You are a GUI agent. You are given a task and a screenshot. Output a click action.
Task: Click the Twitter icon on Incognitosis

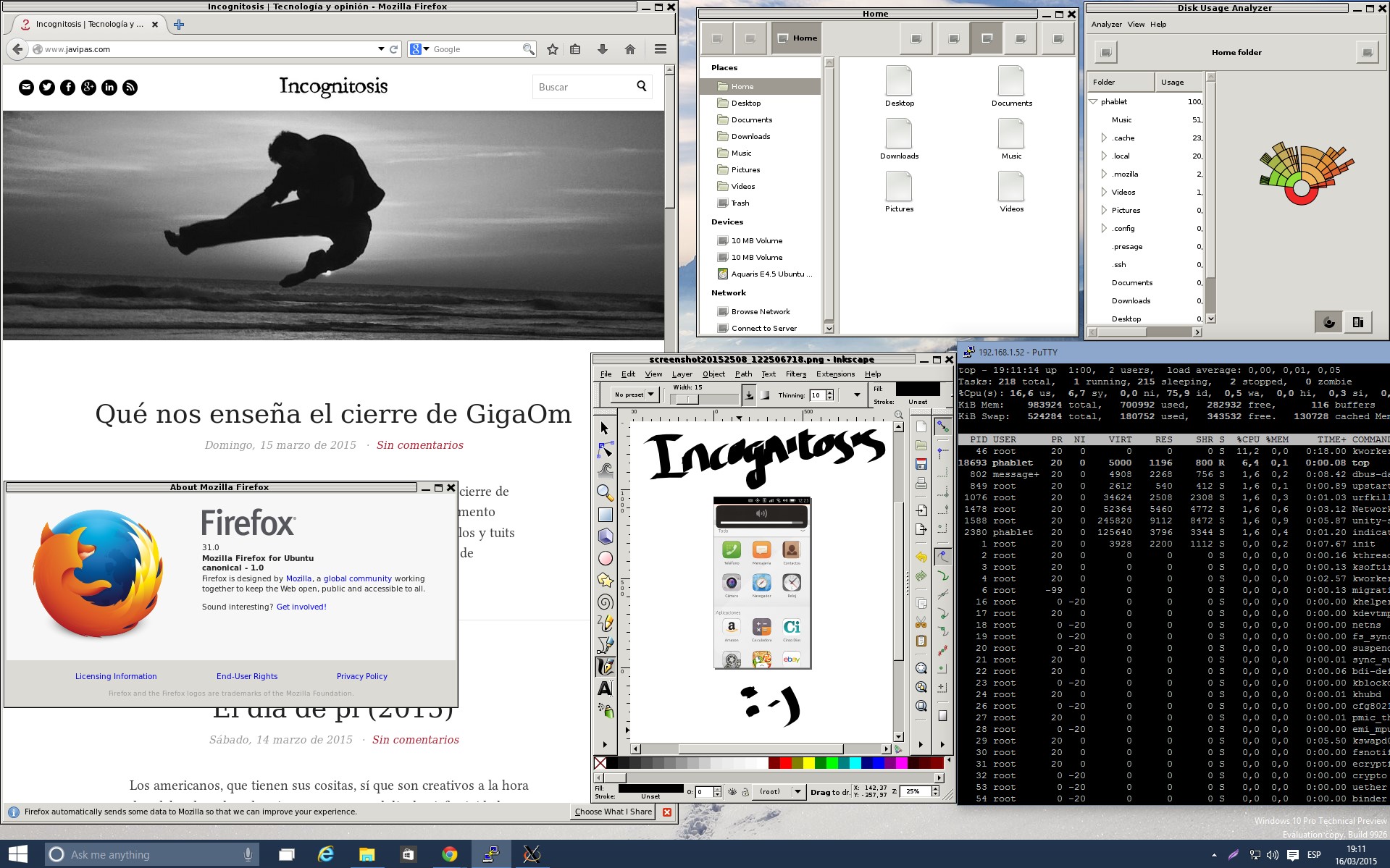pyautogui.click(x=47, y=88)
